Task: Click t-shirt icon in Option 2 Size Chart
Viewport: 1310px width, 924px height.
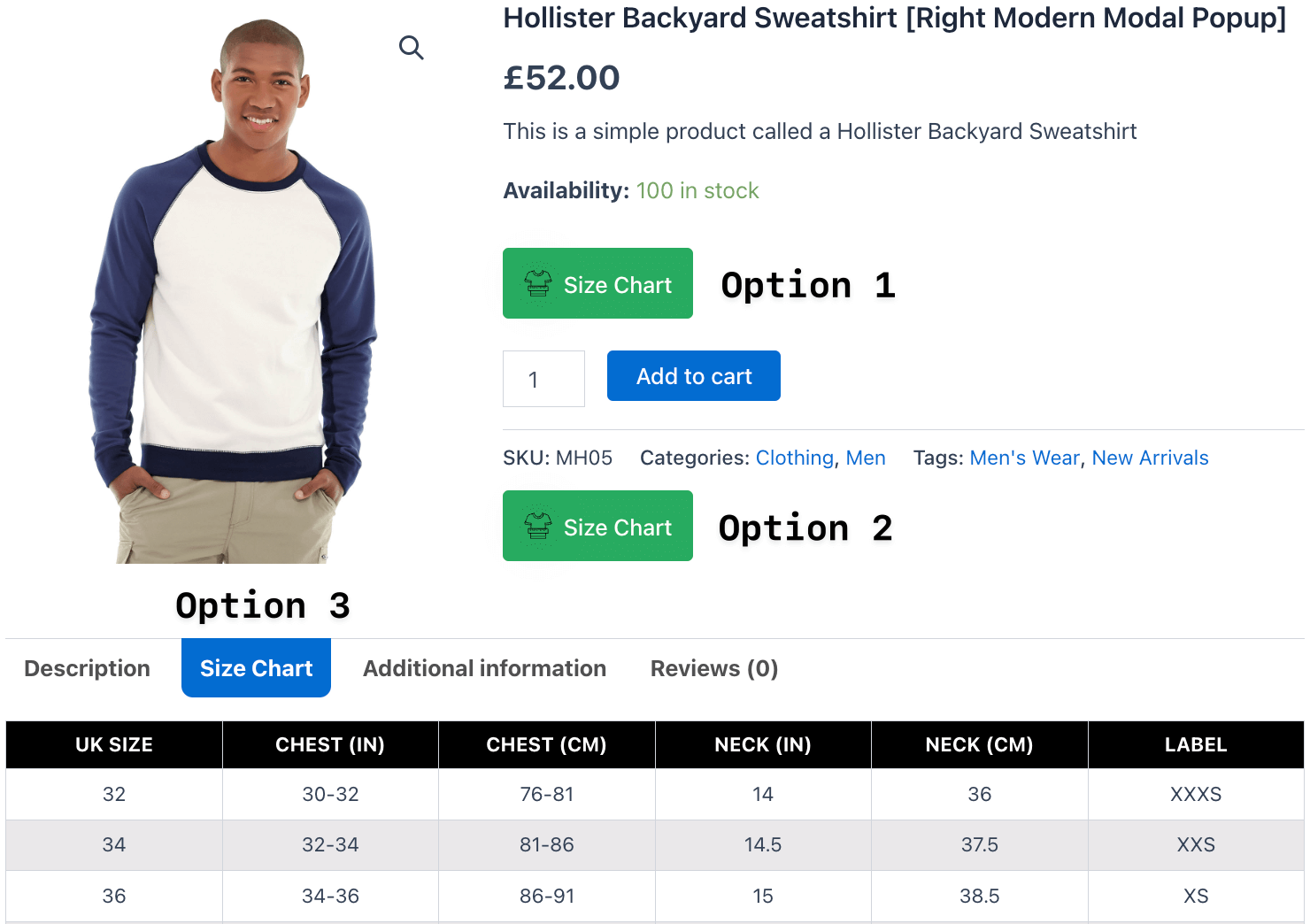Action: click(538, 527)
